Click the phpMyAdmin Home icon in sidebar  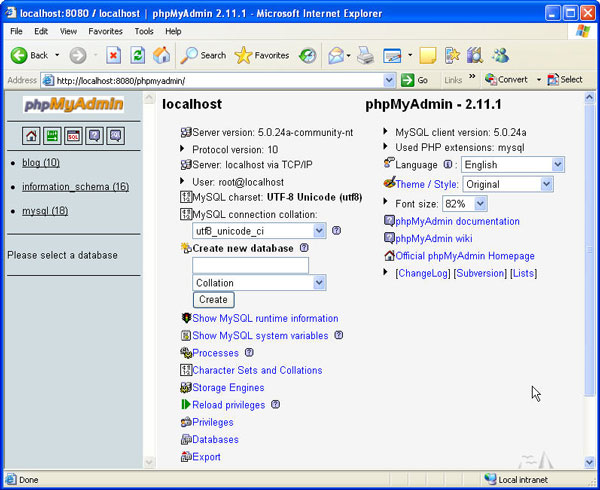(31, 136)
